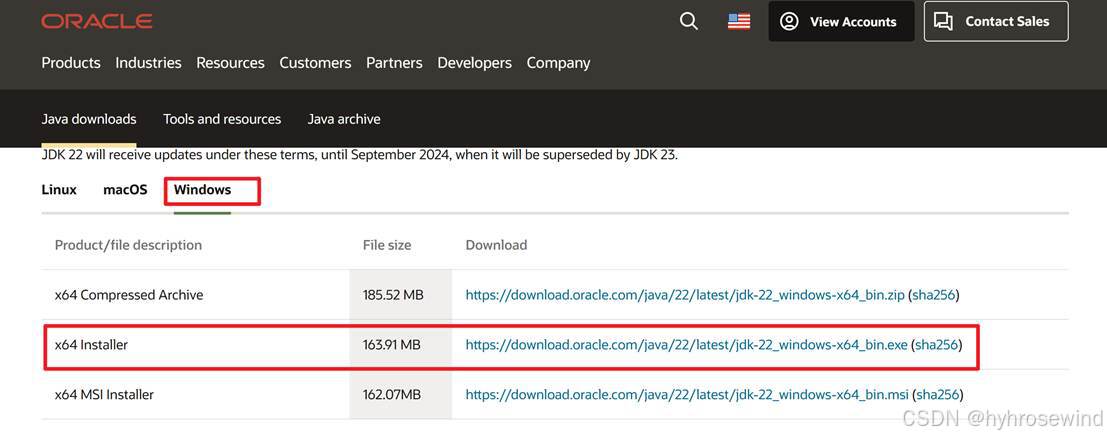Select the macOS platform tab
This screenshot has width=1107, height=438.
125,189
